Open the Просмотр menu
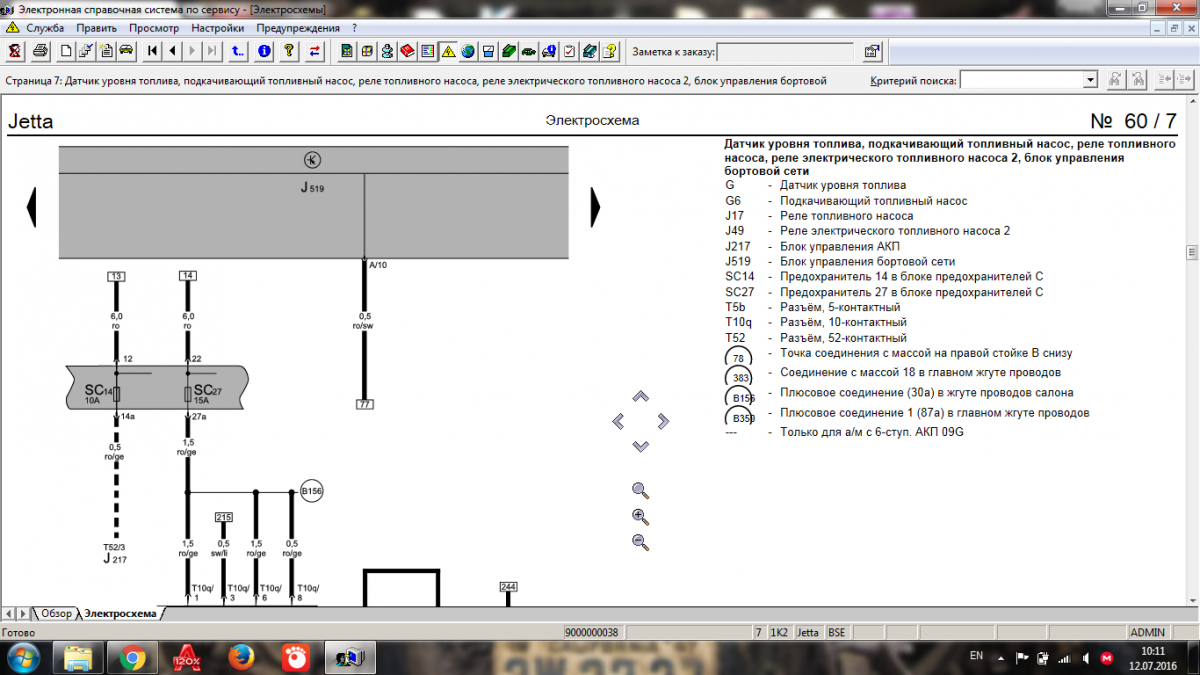 point(155,28)
